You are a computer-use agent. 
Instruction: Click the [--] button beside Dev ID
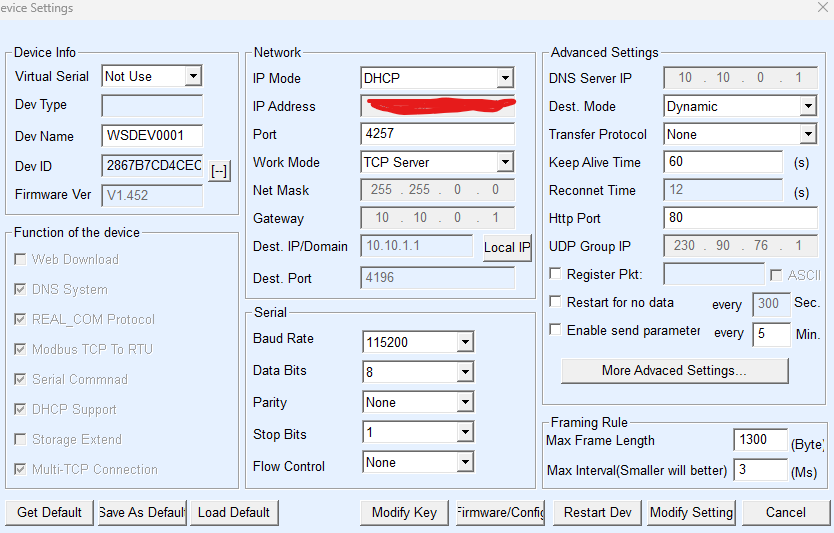(x=220, y=171)
